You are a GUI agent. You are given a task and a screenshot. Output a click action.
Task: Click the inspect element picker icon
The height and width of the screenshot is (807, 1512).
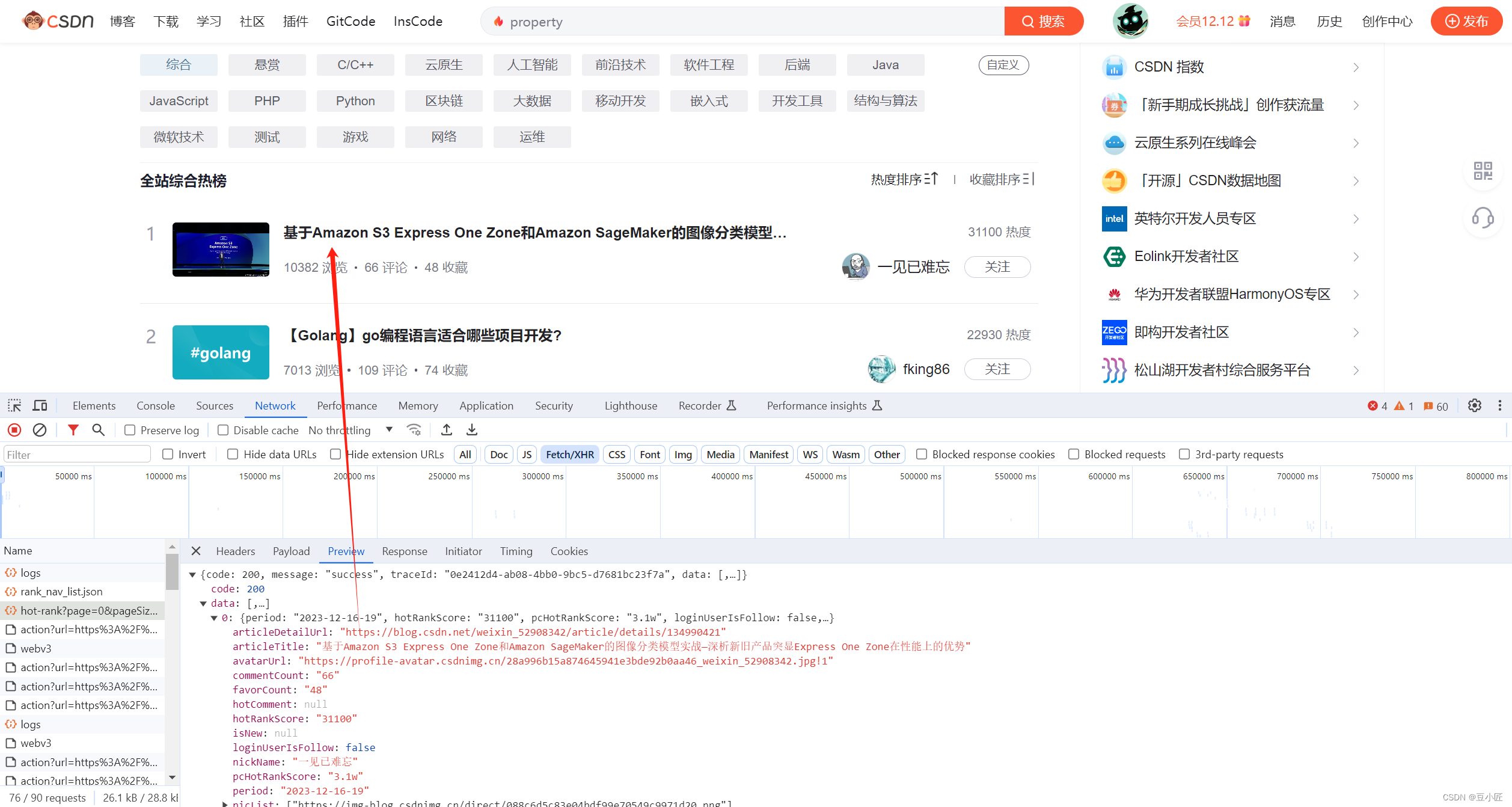click(x=14, y=406)
